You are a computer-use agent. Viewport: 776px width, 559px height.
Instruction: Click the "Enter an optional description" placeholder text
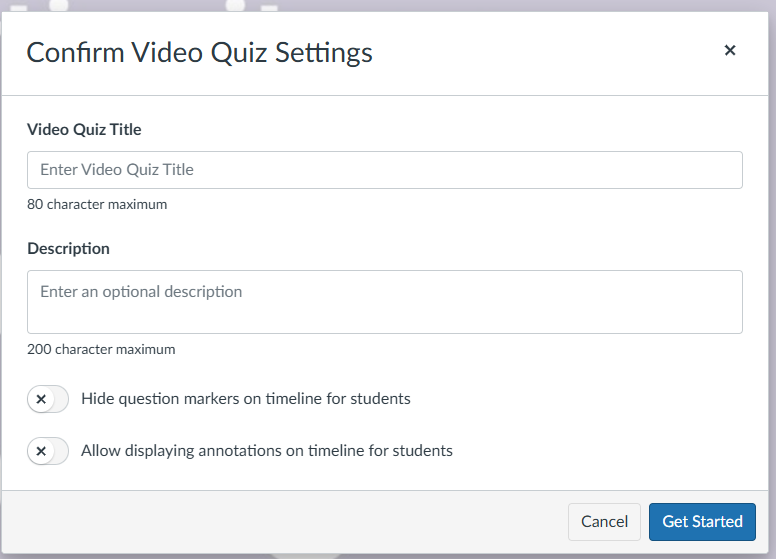pyautogui.click(x=141, y=292)
